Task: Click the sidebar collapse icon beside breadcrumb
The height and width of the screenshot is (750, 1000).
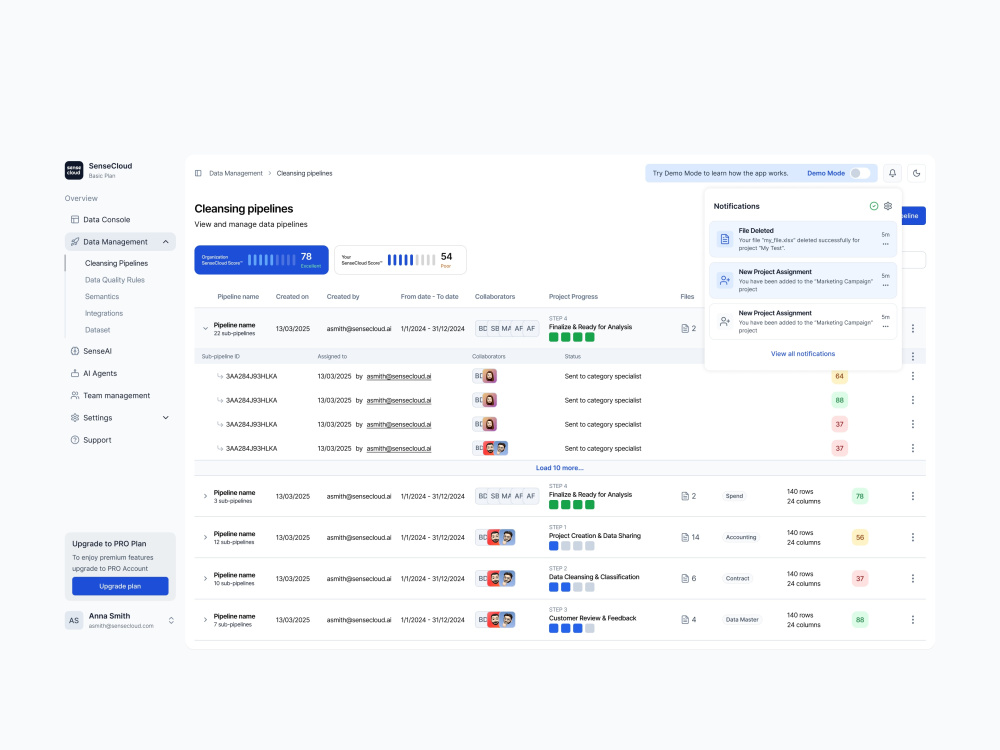Action: tap(198, 173)
